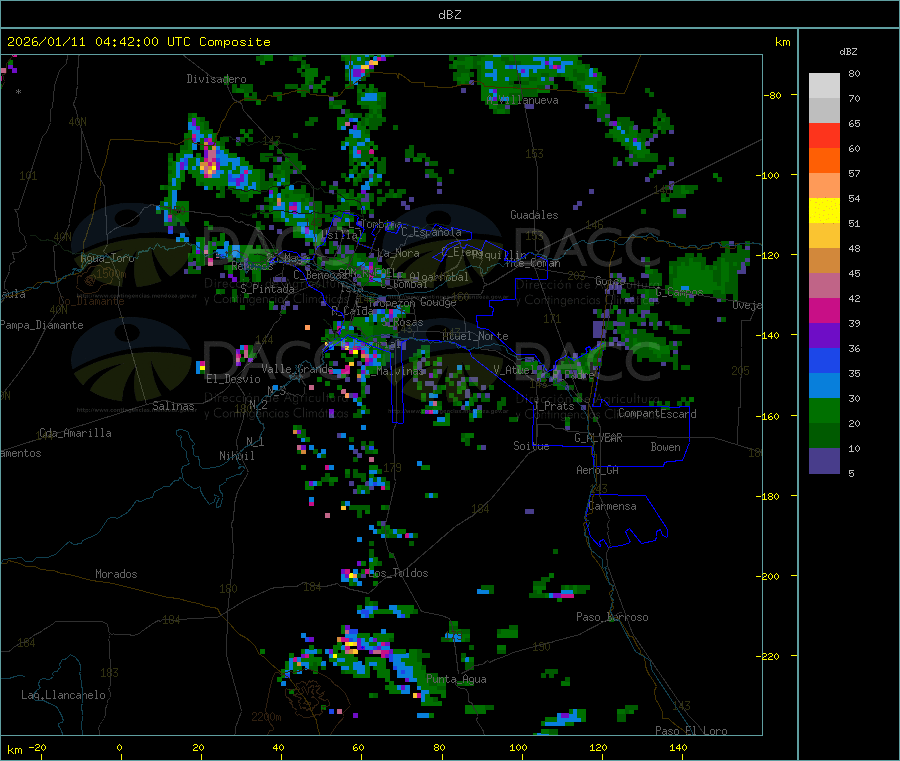Screen dimensions: 900x761
Task: Click the -200 km vertical axis tick
Action: (x=770, y=576)
